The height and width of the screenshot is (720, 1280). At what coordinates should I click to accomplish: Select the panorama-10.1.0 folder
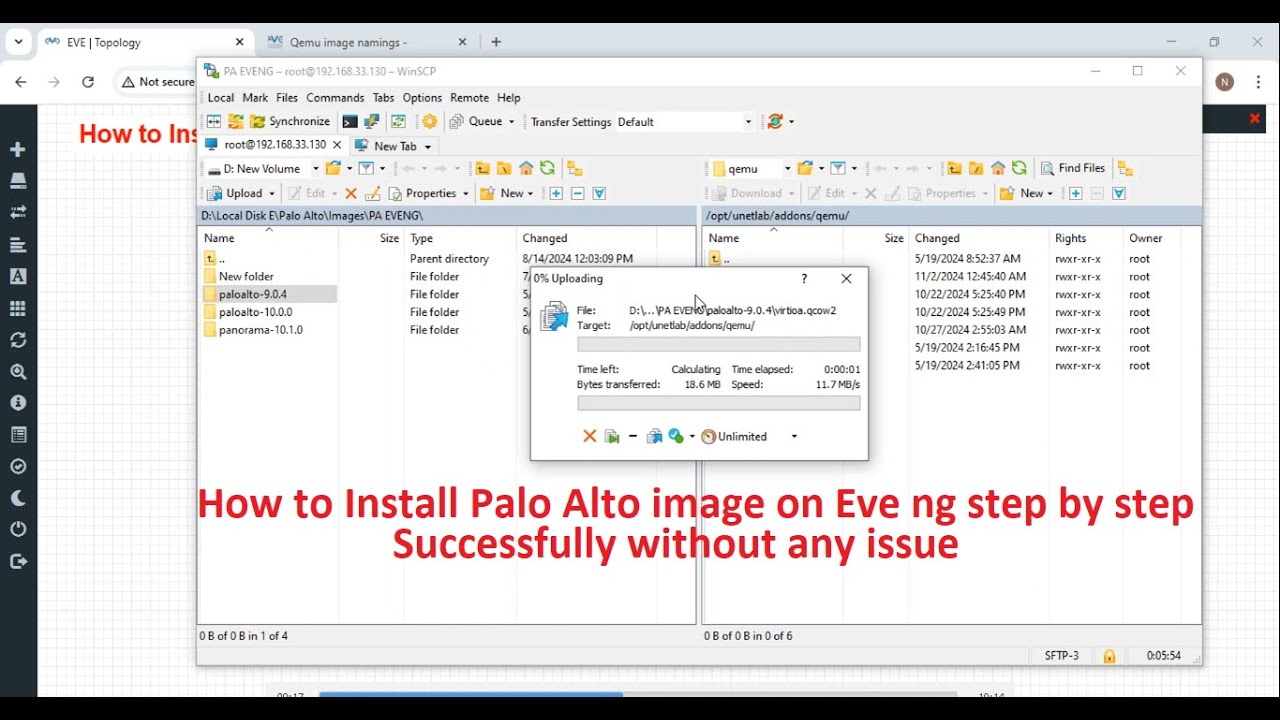(x=261, y=330)
